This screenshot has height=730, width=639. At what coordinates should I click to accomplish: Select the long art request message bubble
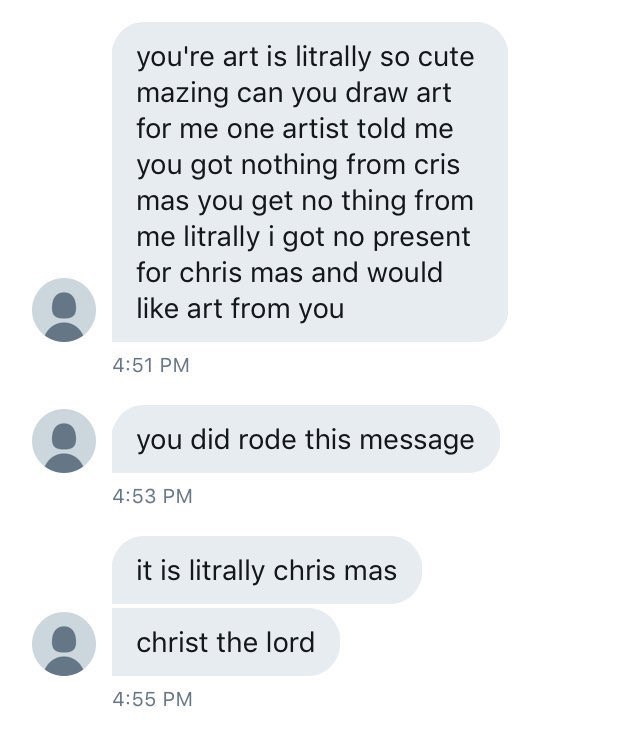click(x=310, y=182)
